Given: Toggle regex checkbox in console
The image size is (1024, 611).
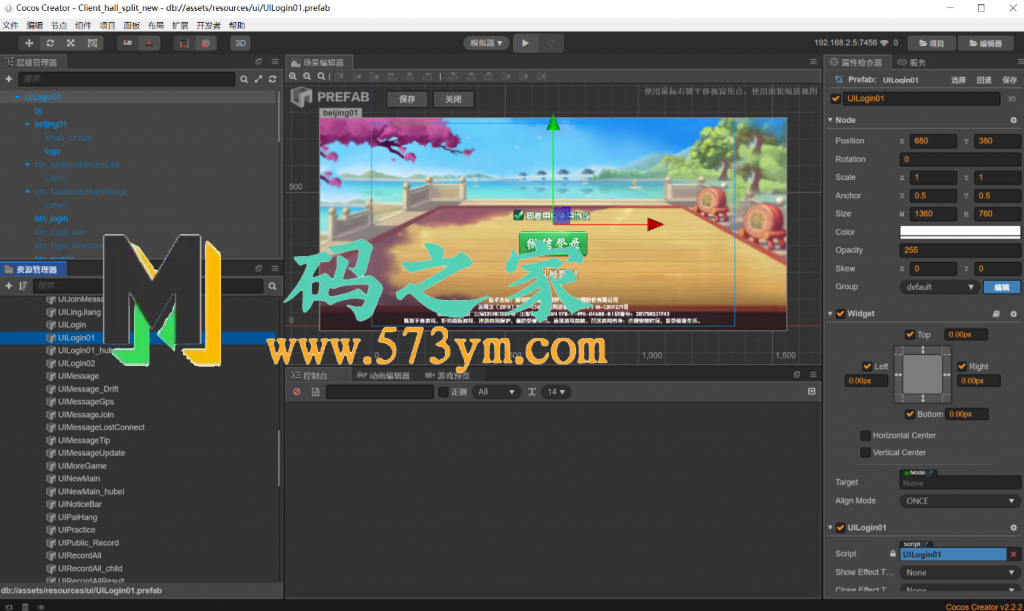Looking at the screenshot, I should [x=443, y=392].
